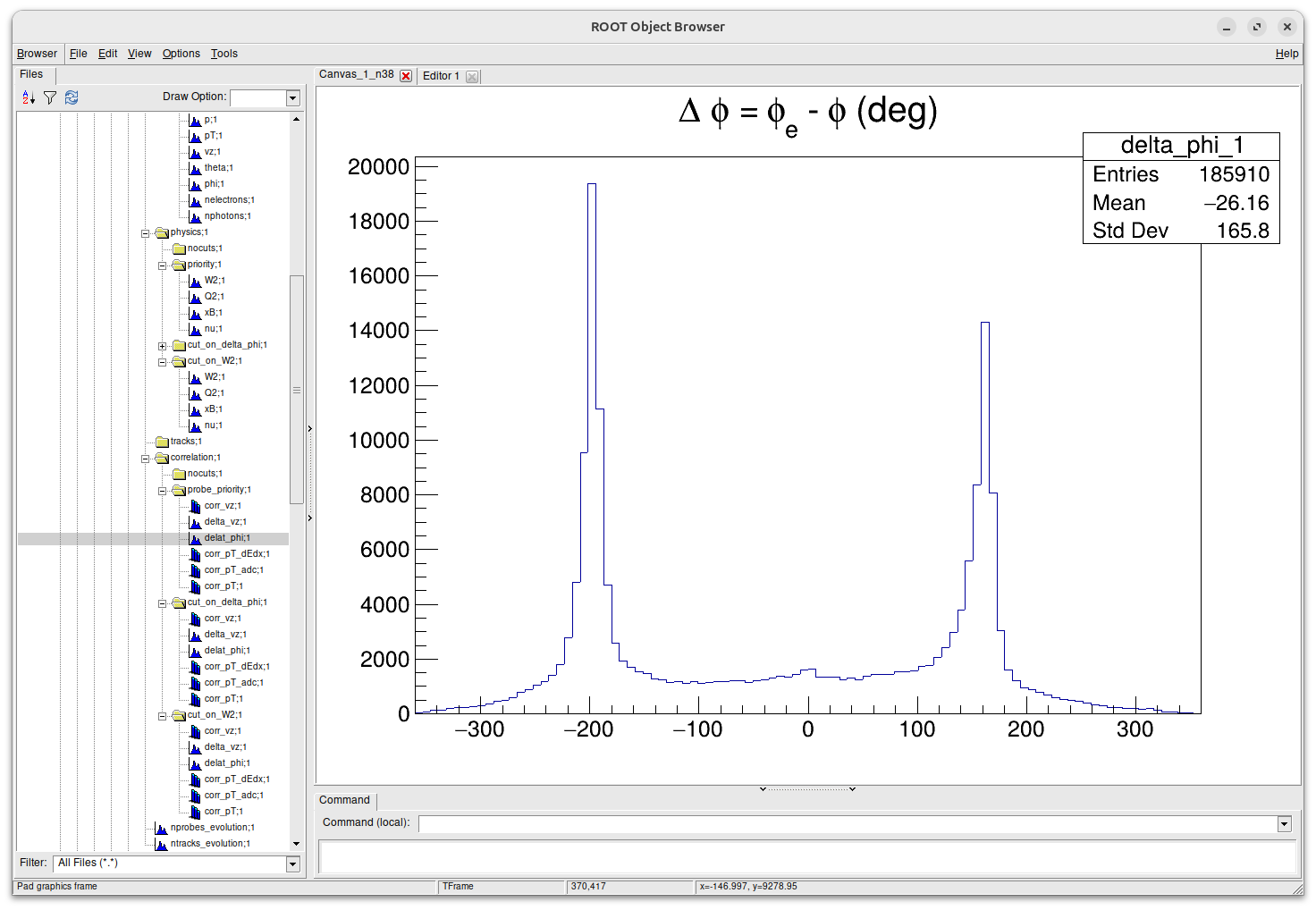Select corr_pT;1 under correlation cut_on_W2

(x=223, y=812)
